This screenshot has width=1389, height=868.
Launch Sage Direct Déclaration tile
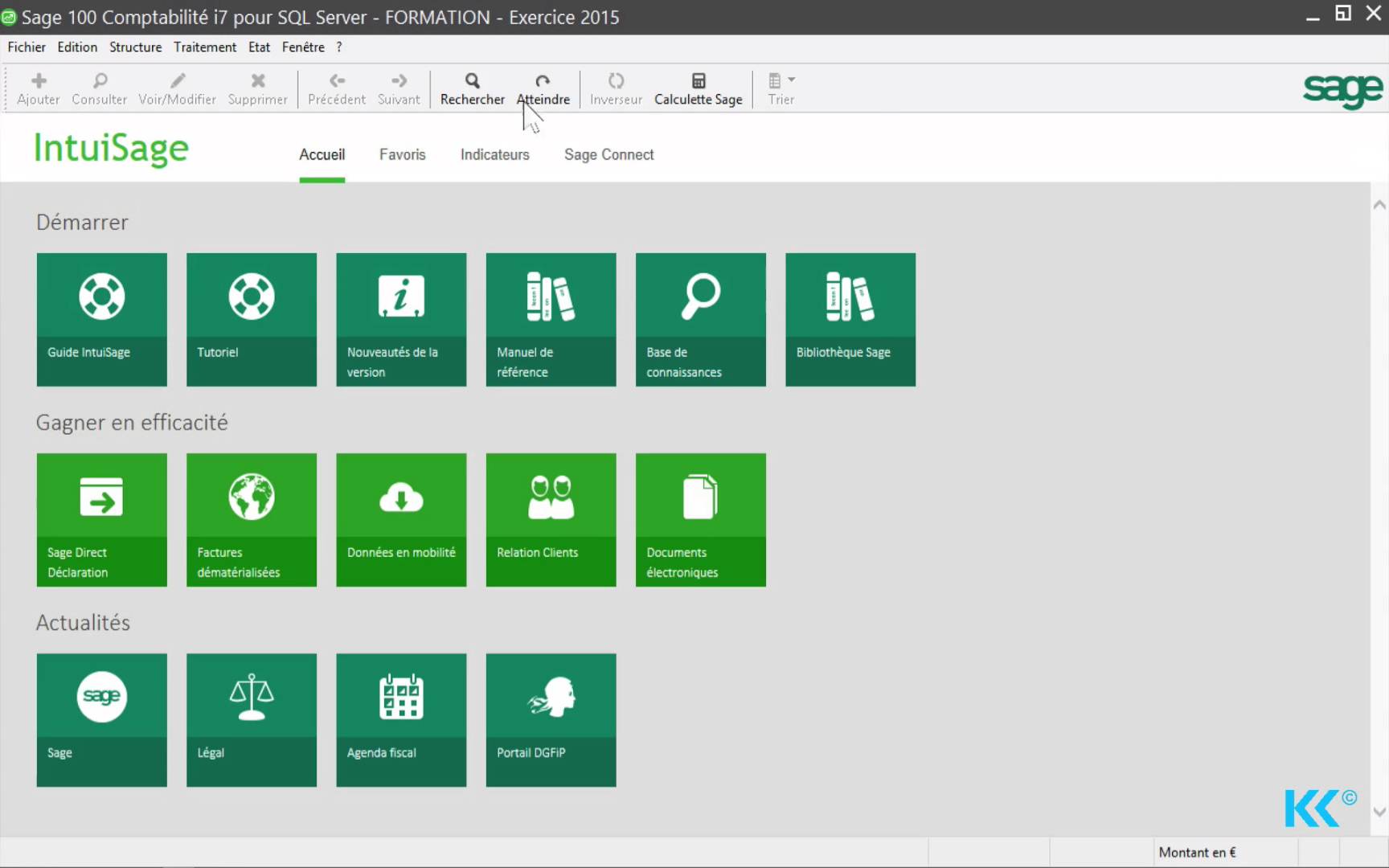point(102,520)
